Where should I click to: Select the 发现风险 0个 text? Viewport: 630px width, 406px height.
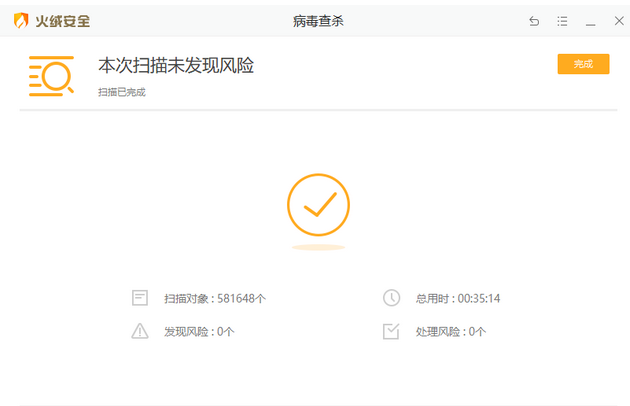coord(199,331)
